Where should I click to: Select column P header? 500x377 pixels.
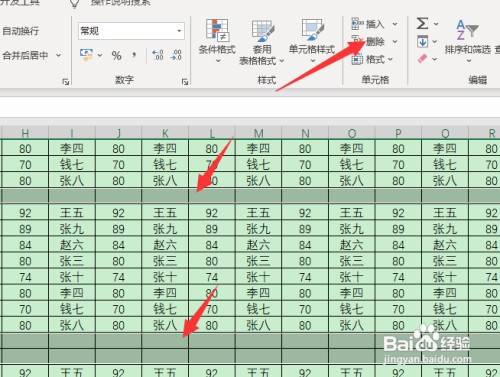click(x=399, y=133)
